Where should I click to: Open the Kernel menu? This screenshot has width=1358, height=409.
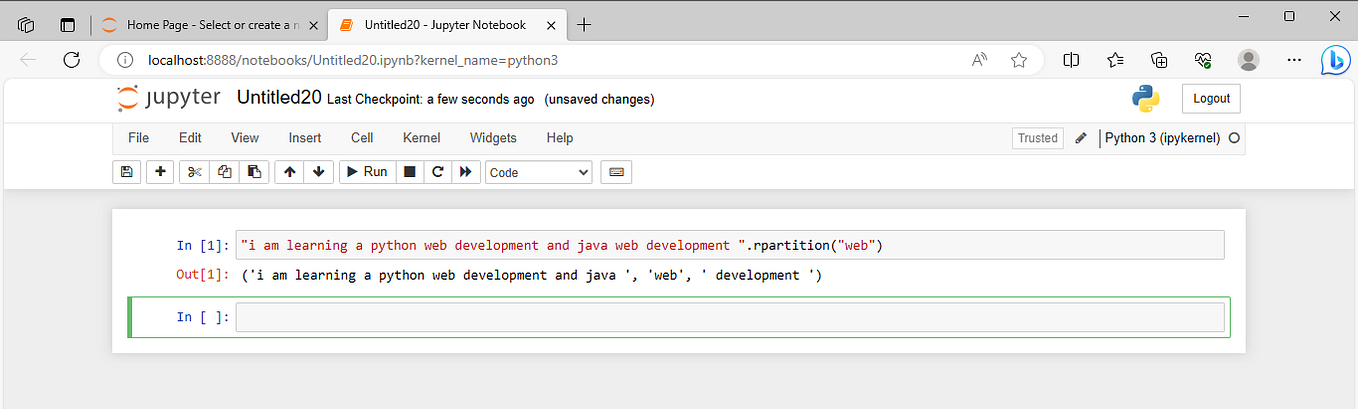(421, 138)
